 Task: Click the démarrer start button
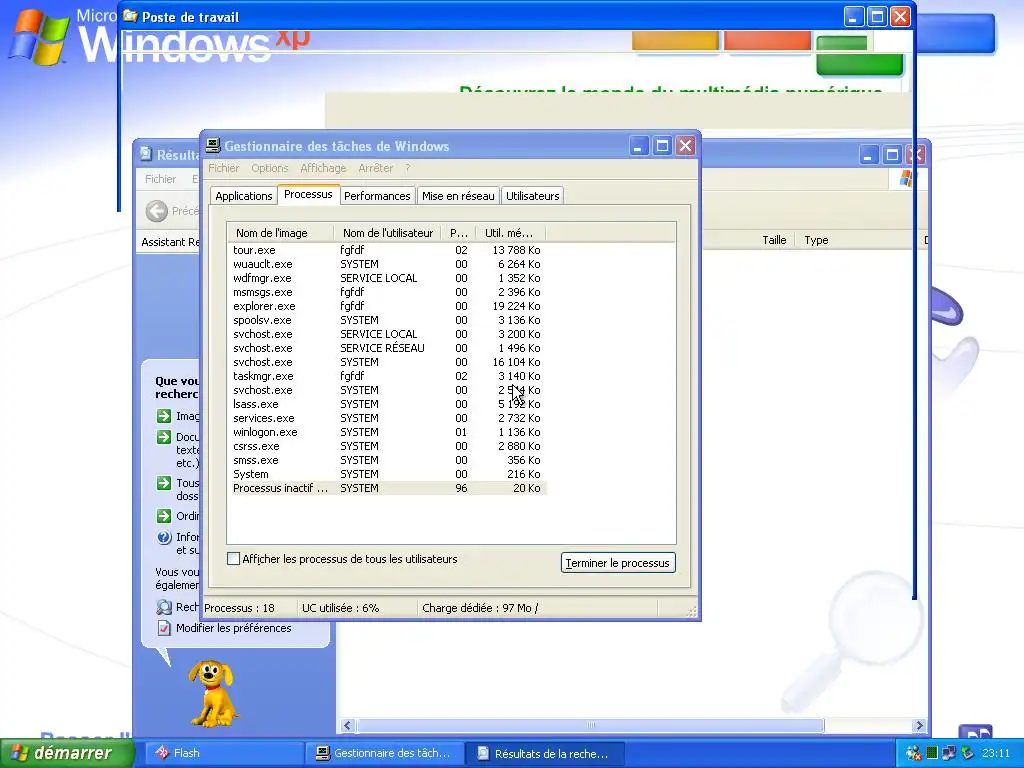click(67, 753)
